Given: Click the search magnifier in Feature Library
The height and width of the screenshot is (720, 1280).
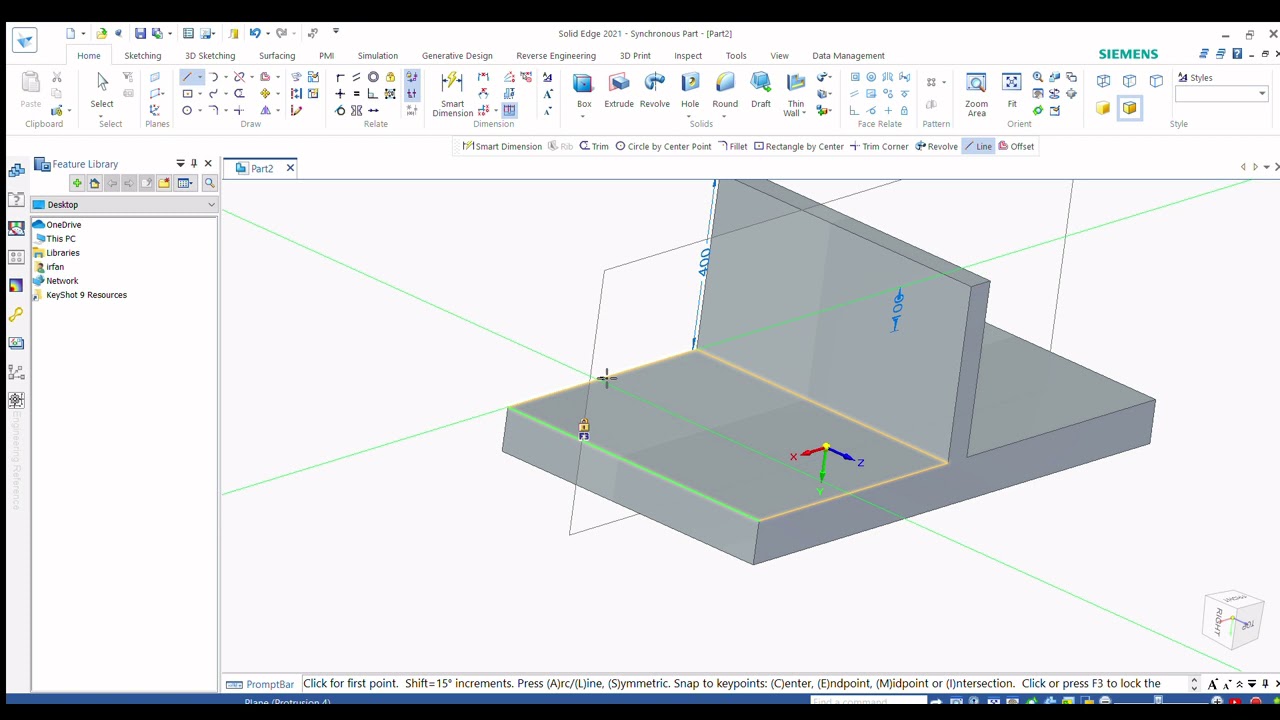Looking at the screenshot, I should click(x=210, y=183).
